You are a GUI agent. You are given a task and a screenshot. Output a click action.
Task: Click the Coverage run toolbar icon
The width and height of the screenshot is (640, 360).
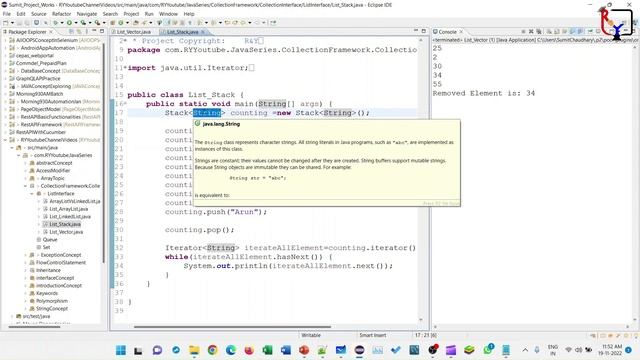pyautogui.click(x=83, y=22)
